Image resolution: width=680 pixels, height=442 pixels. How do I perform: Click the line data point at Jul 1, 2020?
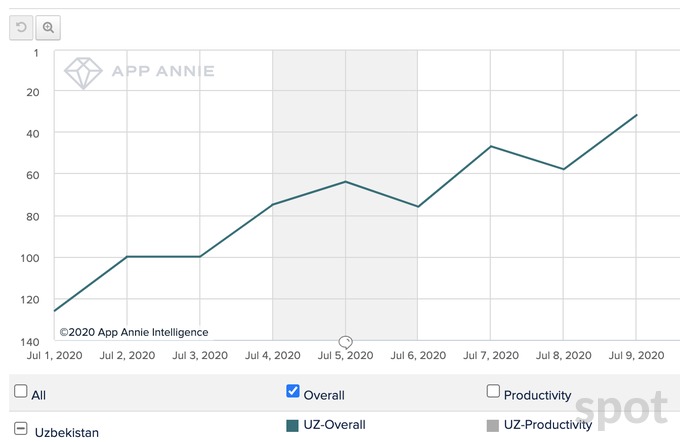click(x=55, y=311)
